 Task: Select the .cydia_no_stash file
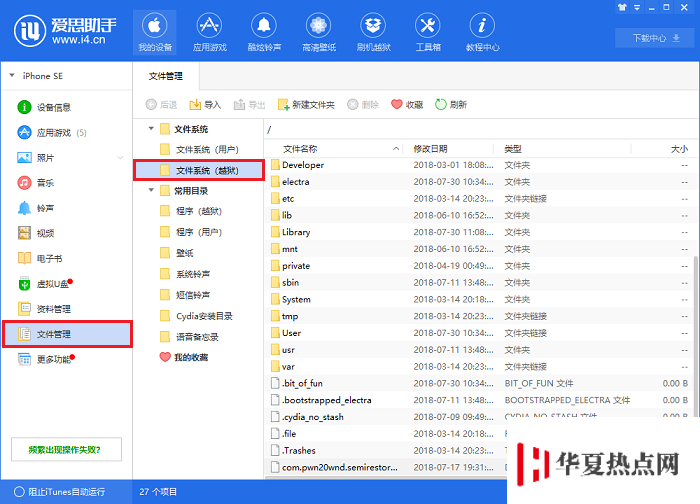point(479,417)
